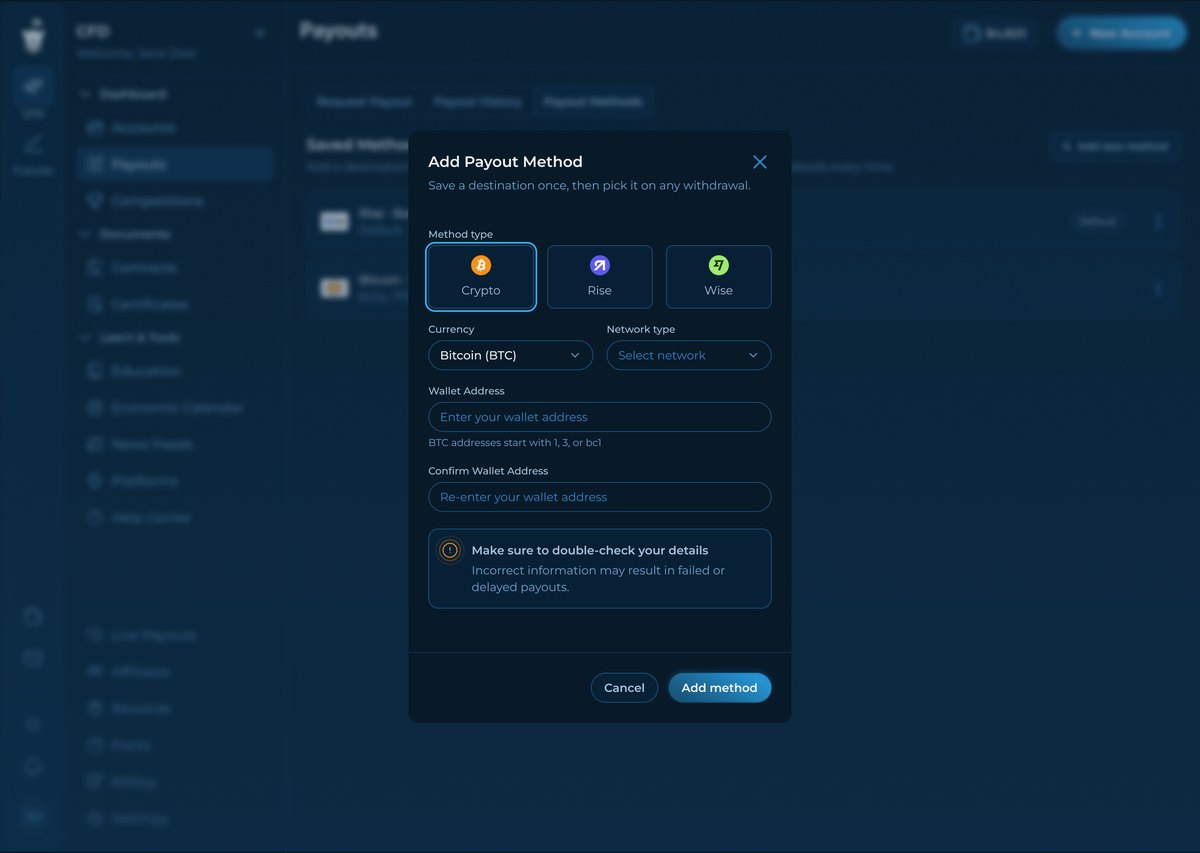The height and width of the screenshot is (853, 1200).
Task: Close the Add Payout Method dialog
Action: point(760,162)
